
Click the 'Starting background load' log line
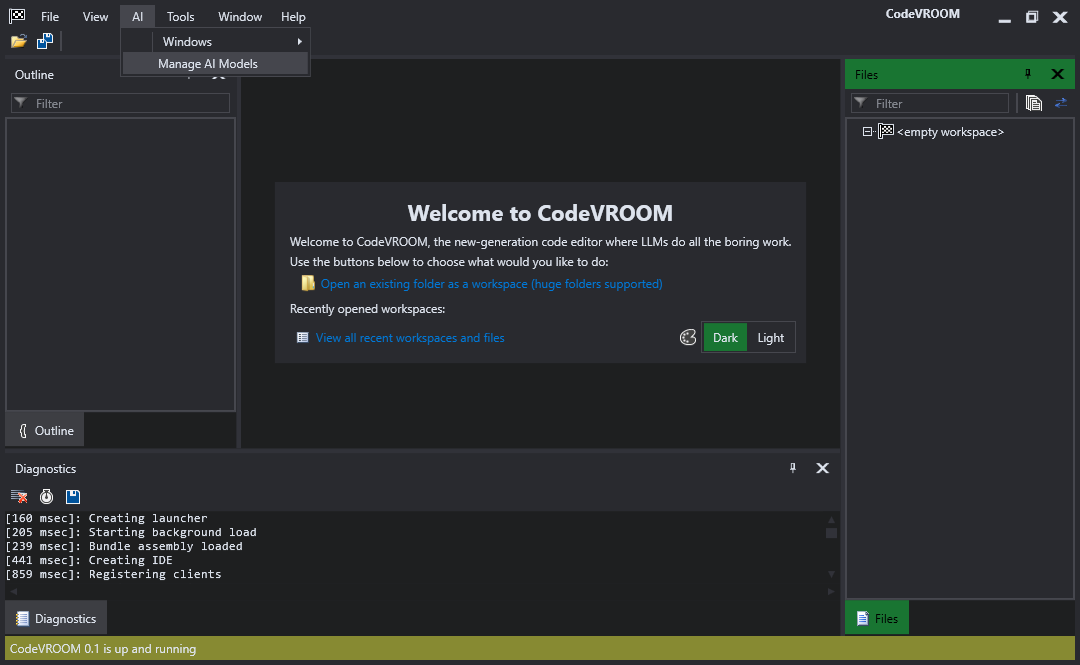(x=131, y=532)
